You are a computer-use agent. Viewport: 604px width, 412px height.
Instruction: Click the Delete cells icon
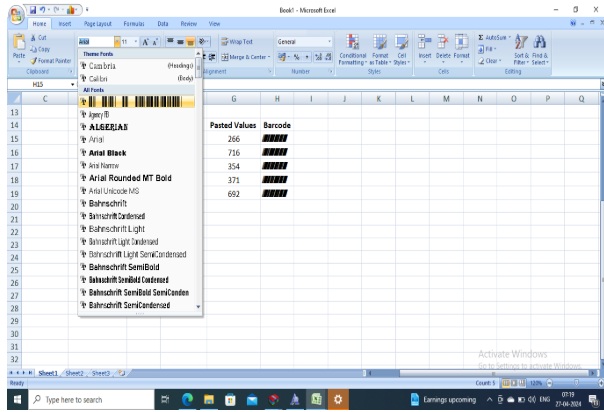443,48
